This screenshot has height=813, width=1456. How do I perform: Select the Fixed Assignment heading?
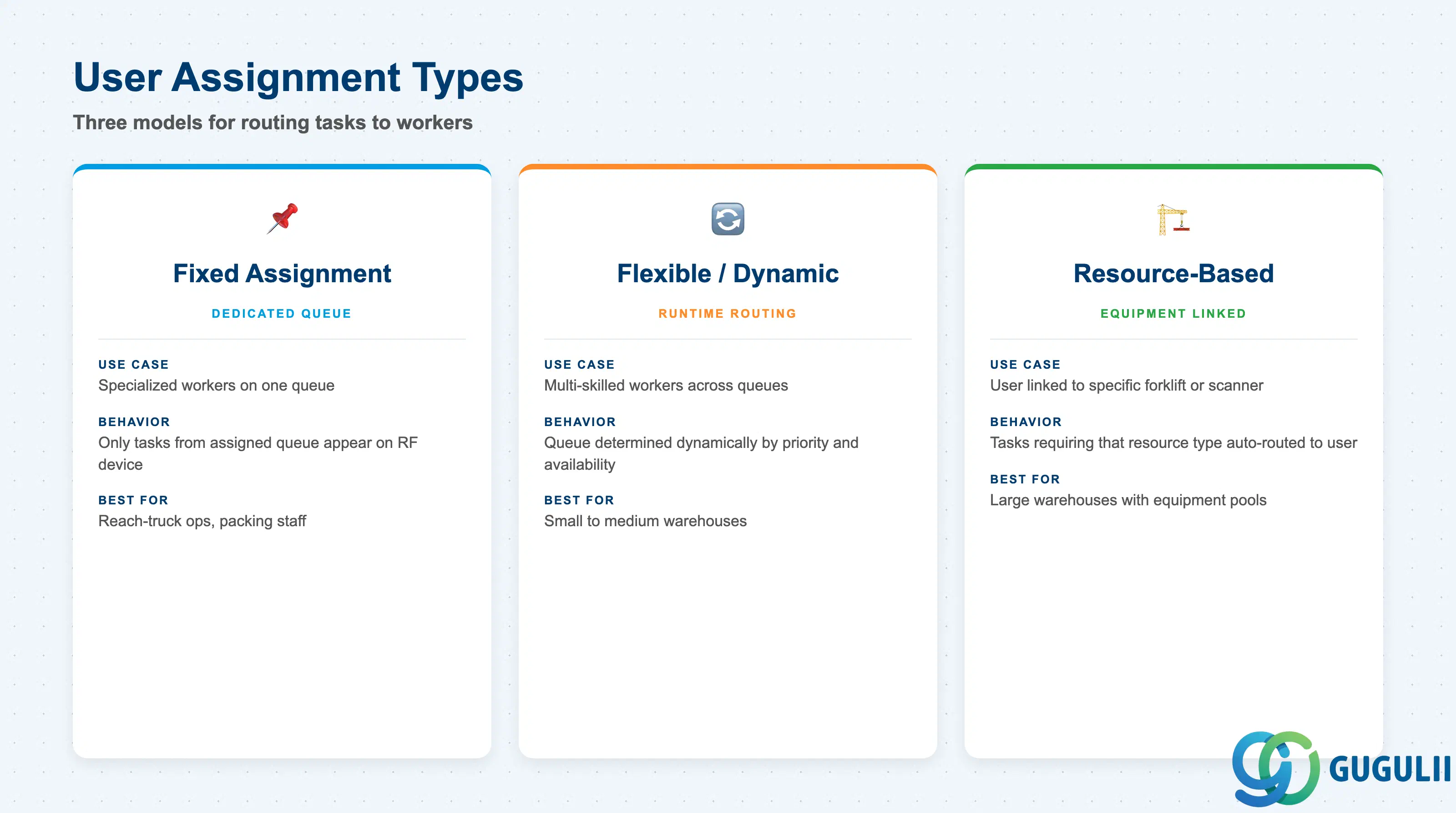(282, 274)
